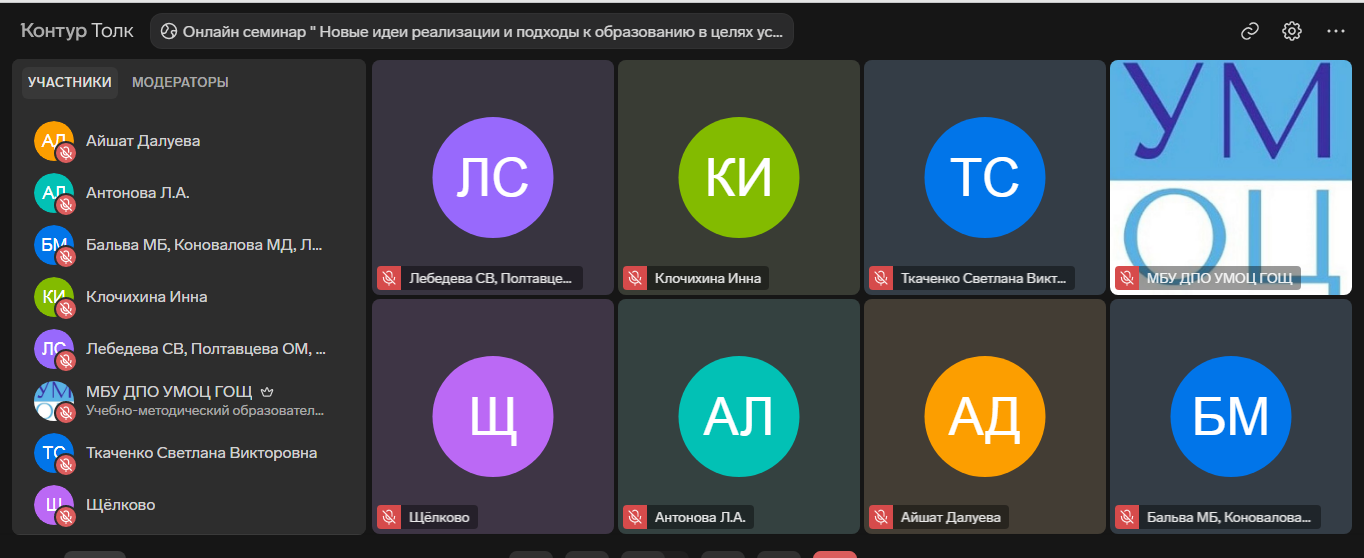Copy the meeting link via chain icon
The height and width of the screenshot is (558, 1364).
coord(1249,31)
